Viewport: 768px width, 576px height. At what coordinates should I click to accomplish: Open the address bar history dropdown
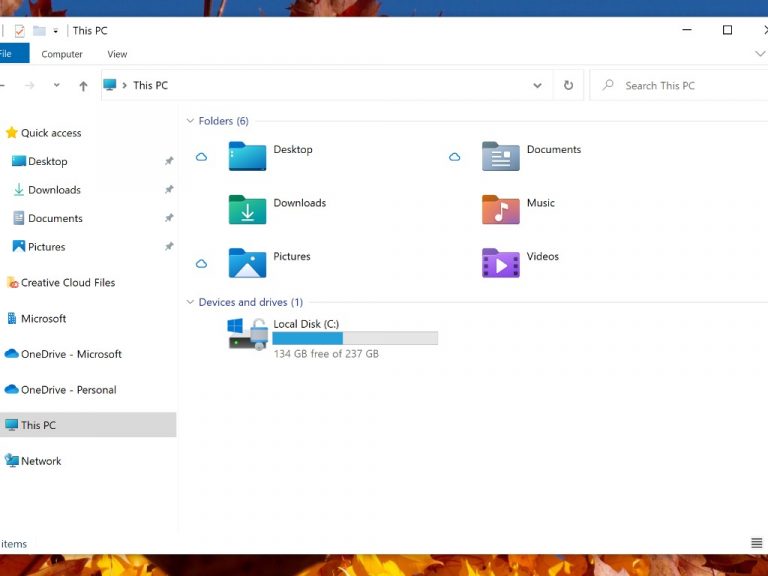(537, 85)
